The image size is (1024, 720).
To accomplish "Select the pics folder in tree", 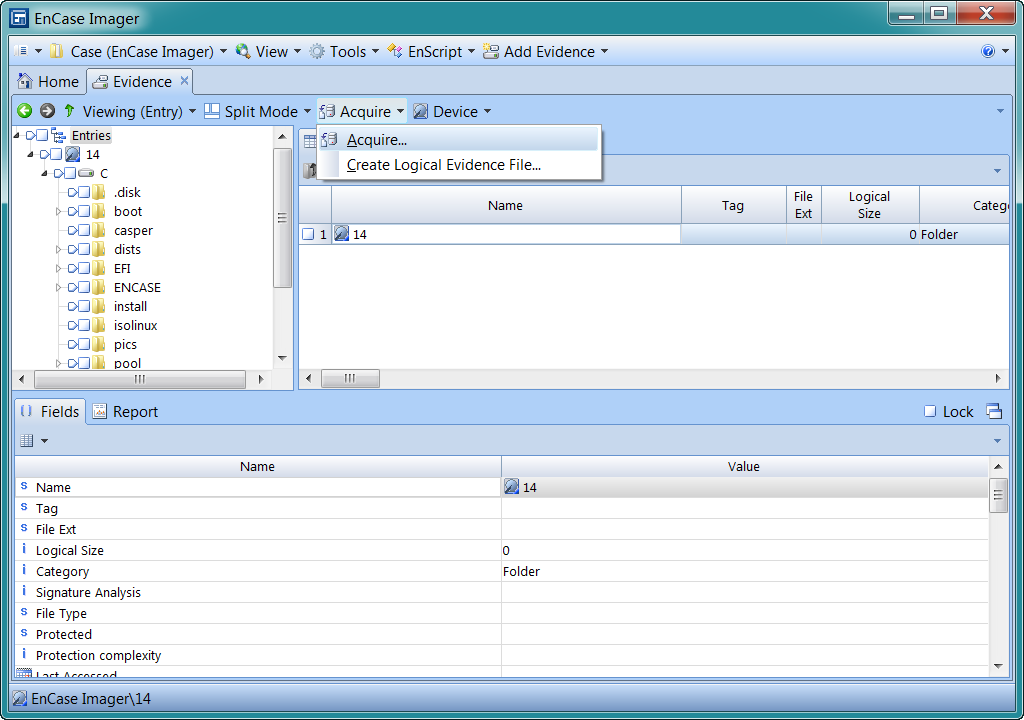I will click(125, 344).
